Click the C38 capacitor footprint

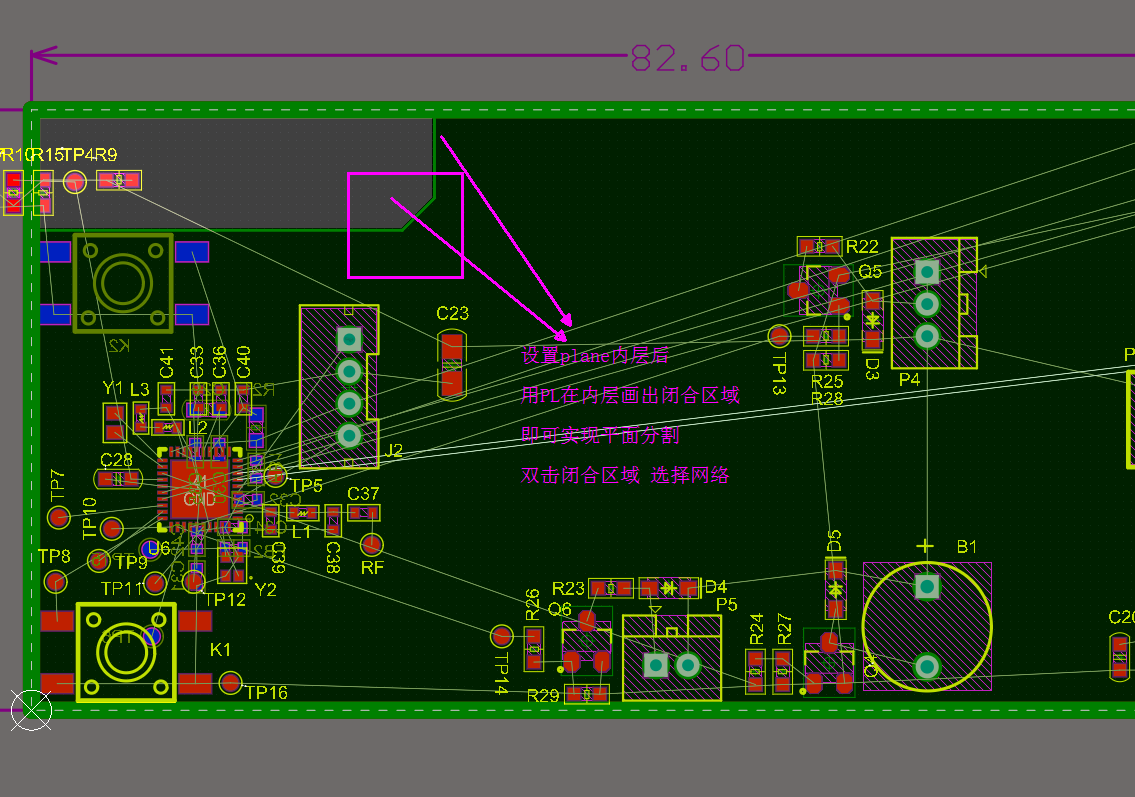[x=333, y=520]
